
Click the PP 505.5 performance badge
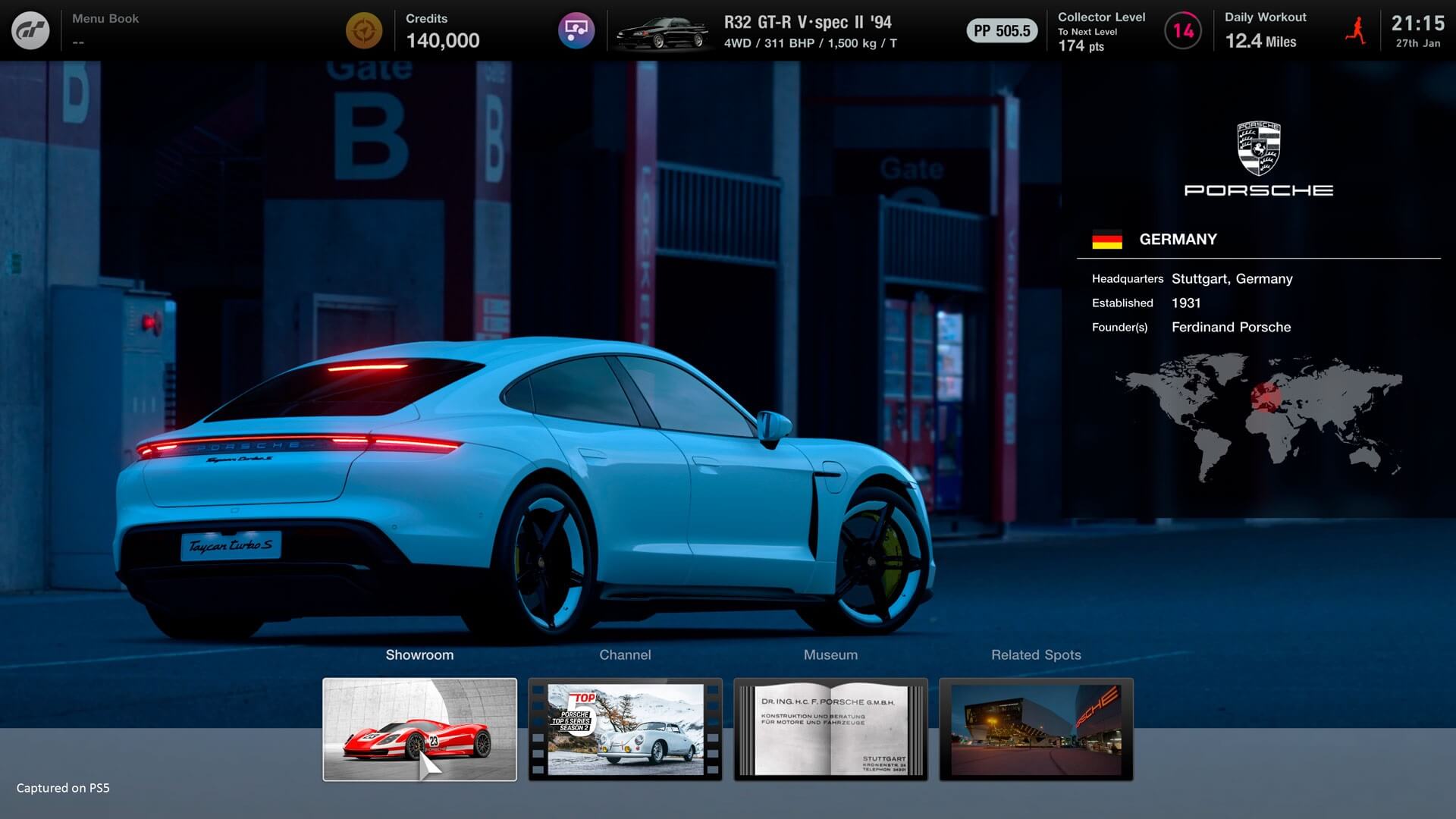tap(1001, 31)
